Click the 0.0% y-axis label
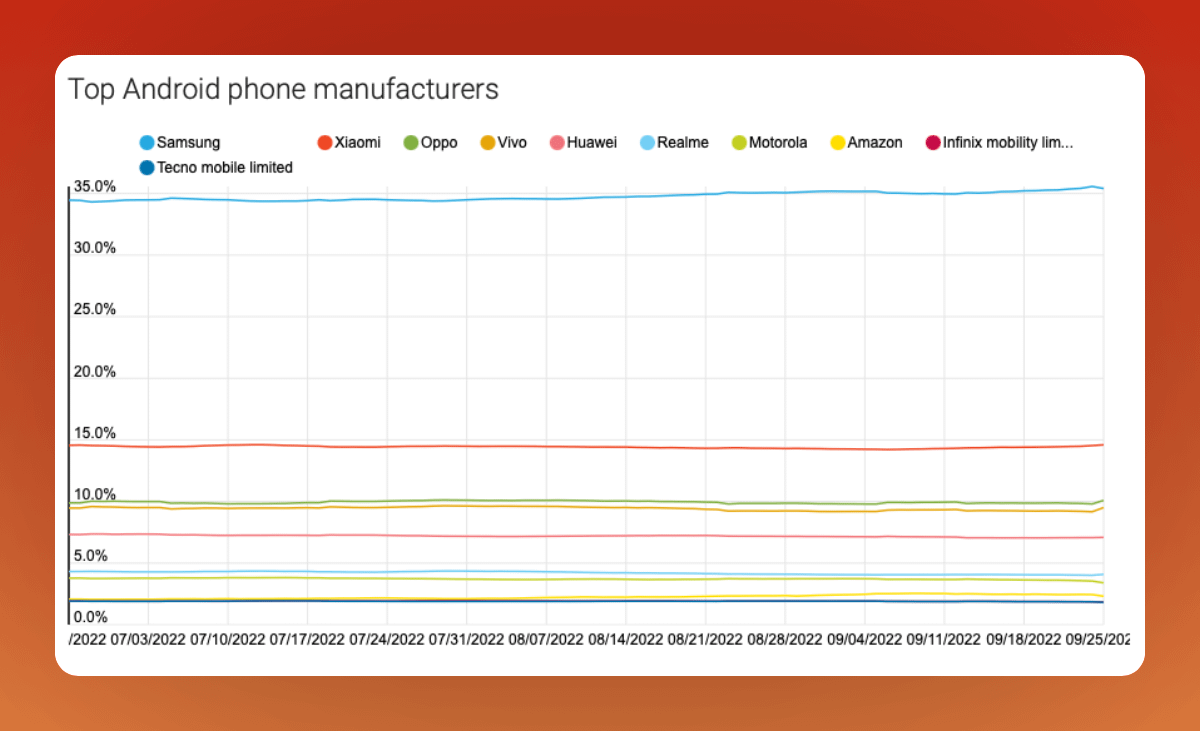This screenshot has height=731, width=1200. 90,618
